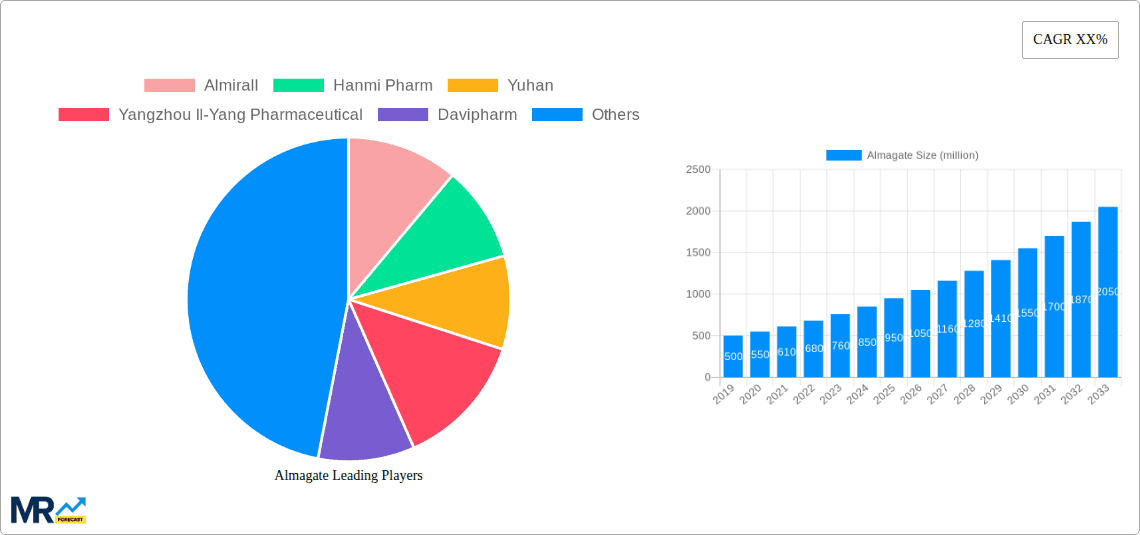
Task: Click the Almagate Size (million) legend text
Action: click(923, 155)
